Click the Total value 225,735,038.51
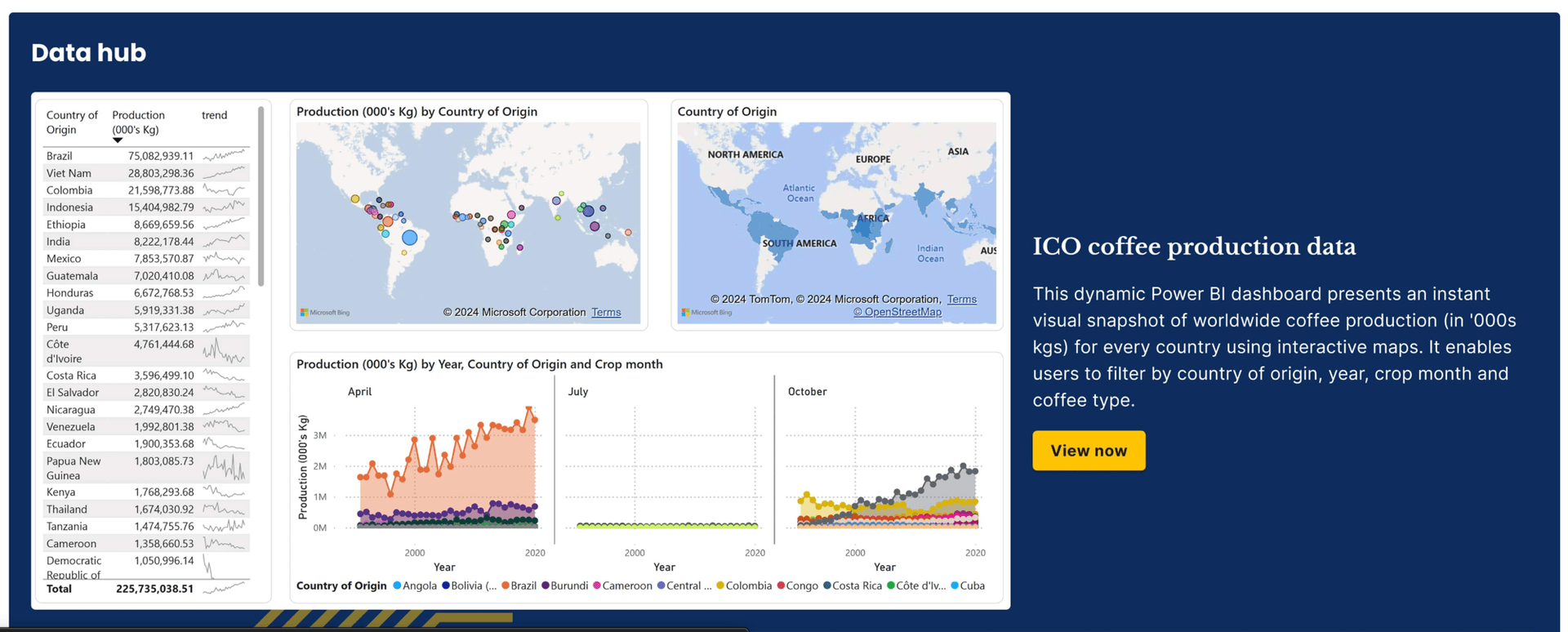This screenshot has height=632, width=1568. [155, 589]
